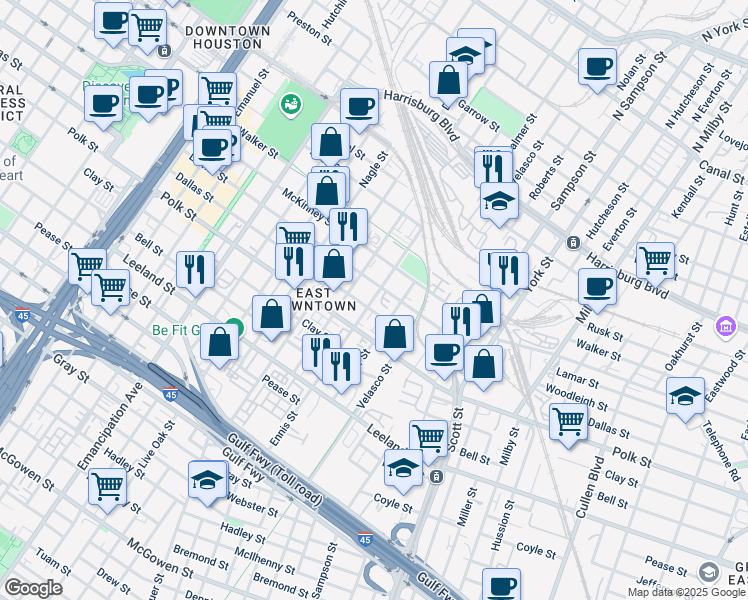This screenshot has height=600, width=748.
Task: Select the 'Tuam St' street label
Action: (53, 562)
